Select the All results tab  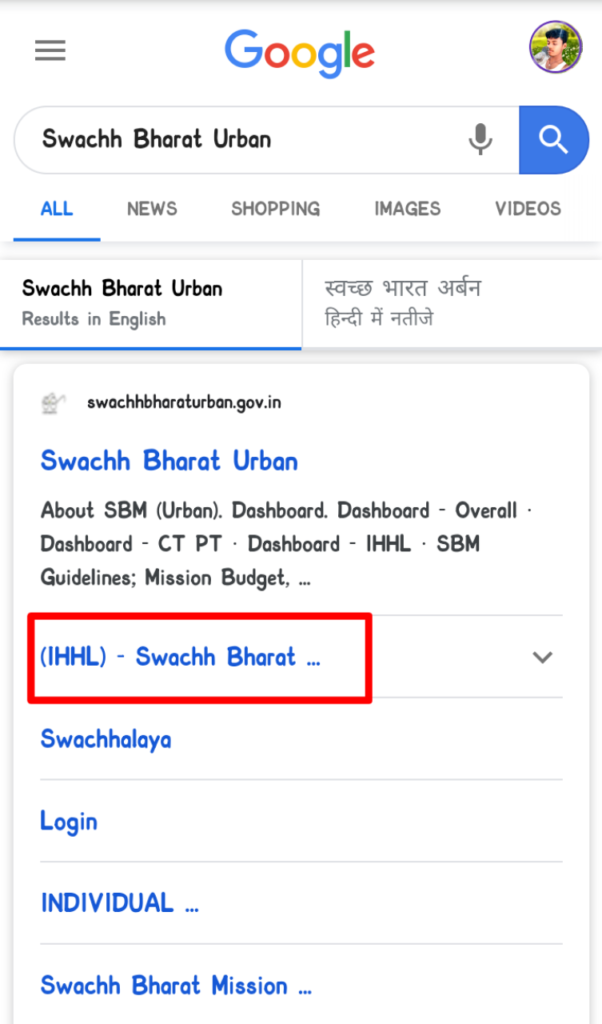(x=56, y=209)
